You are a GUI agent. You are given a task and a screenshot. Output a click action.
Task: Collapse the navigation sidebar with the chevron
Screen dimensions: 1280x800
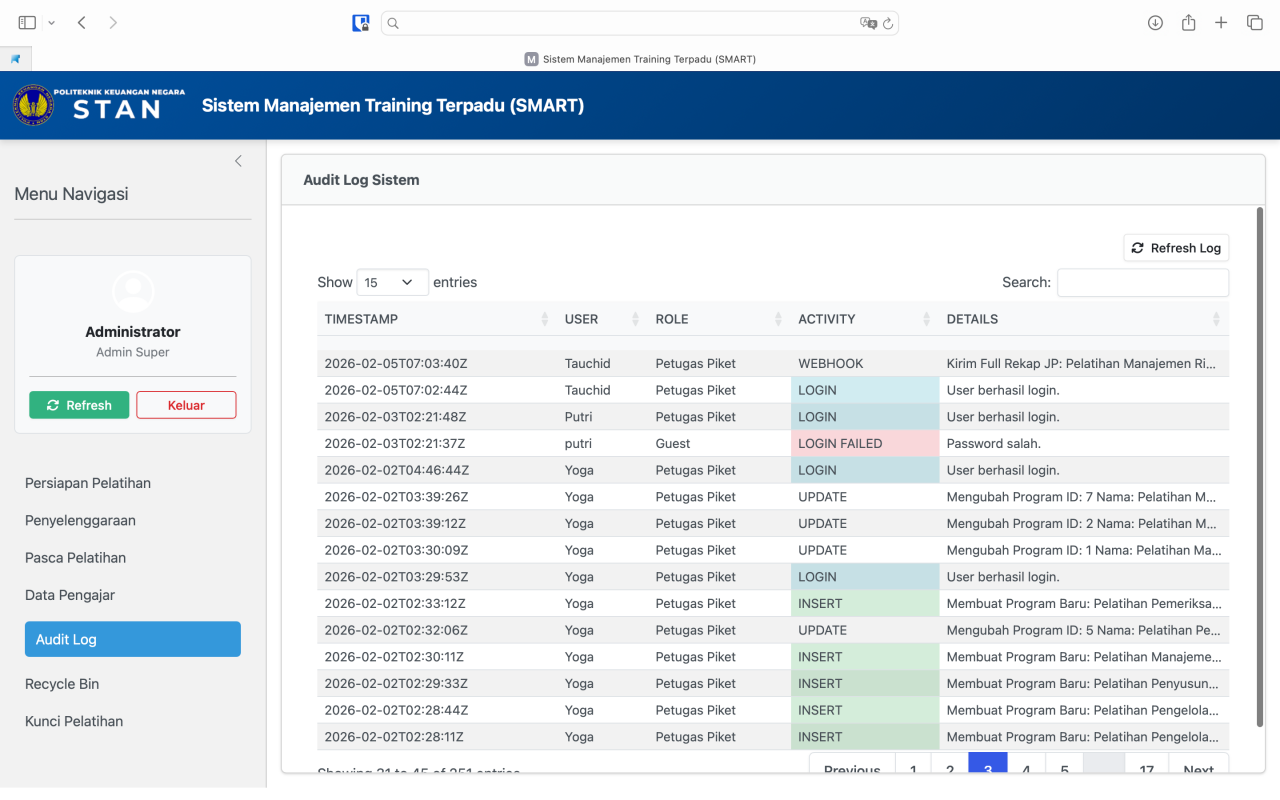(238, 161)
